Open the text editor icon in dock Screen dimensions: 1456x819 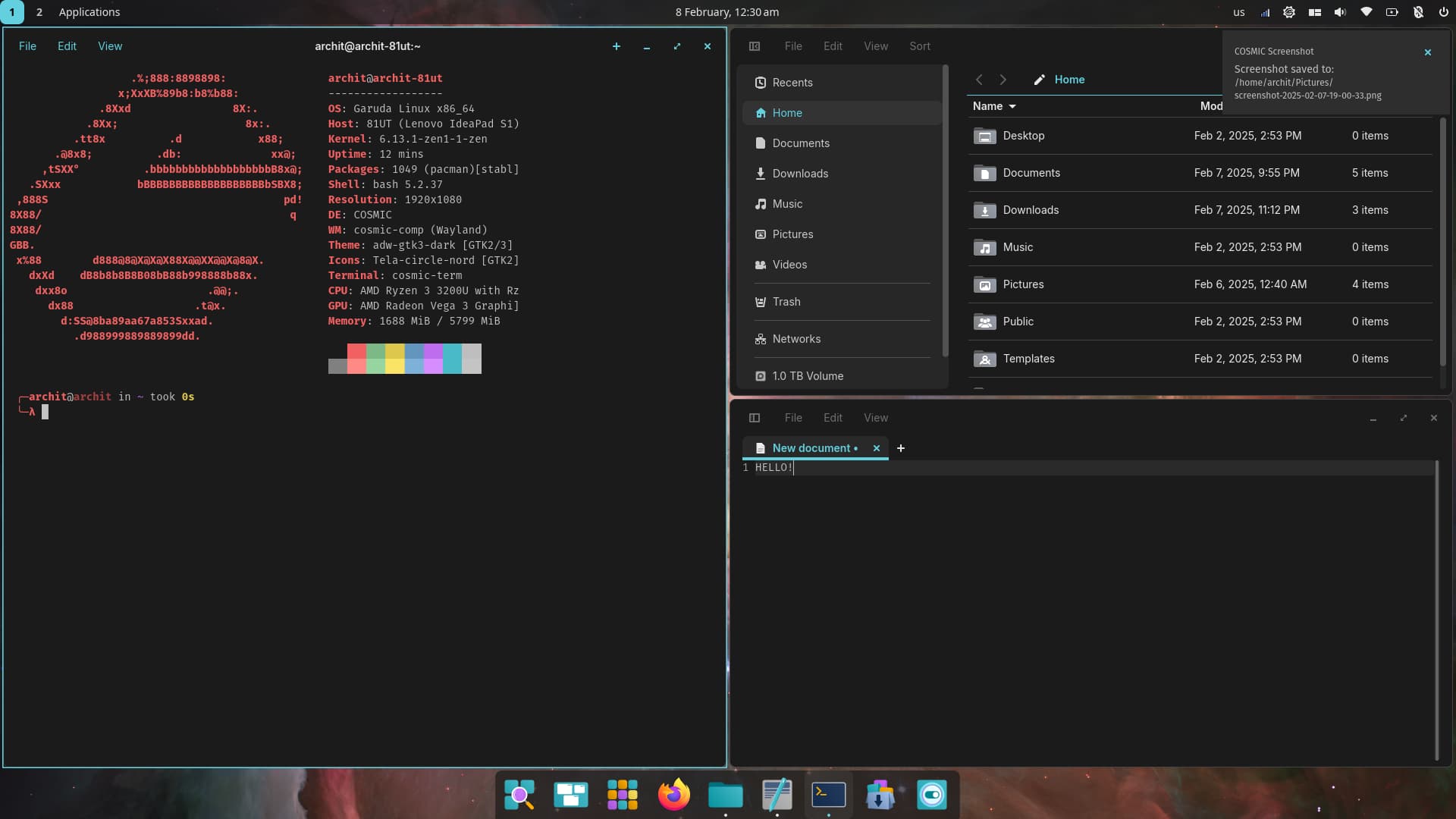[777, 795]
